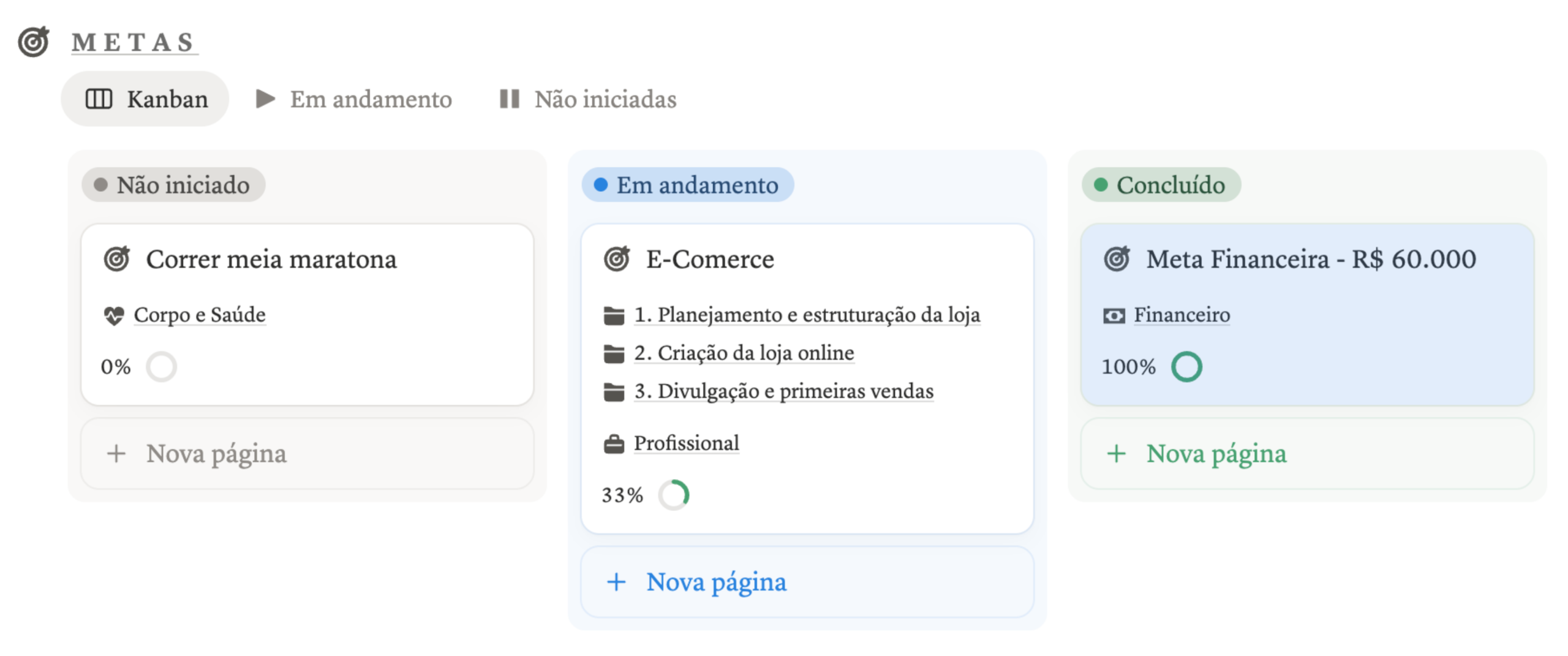
Task: Click the target icon on E-Comerce card
Action: 617,259
